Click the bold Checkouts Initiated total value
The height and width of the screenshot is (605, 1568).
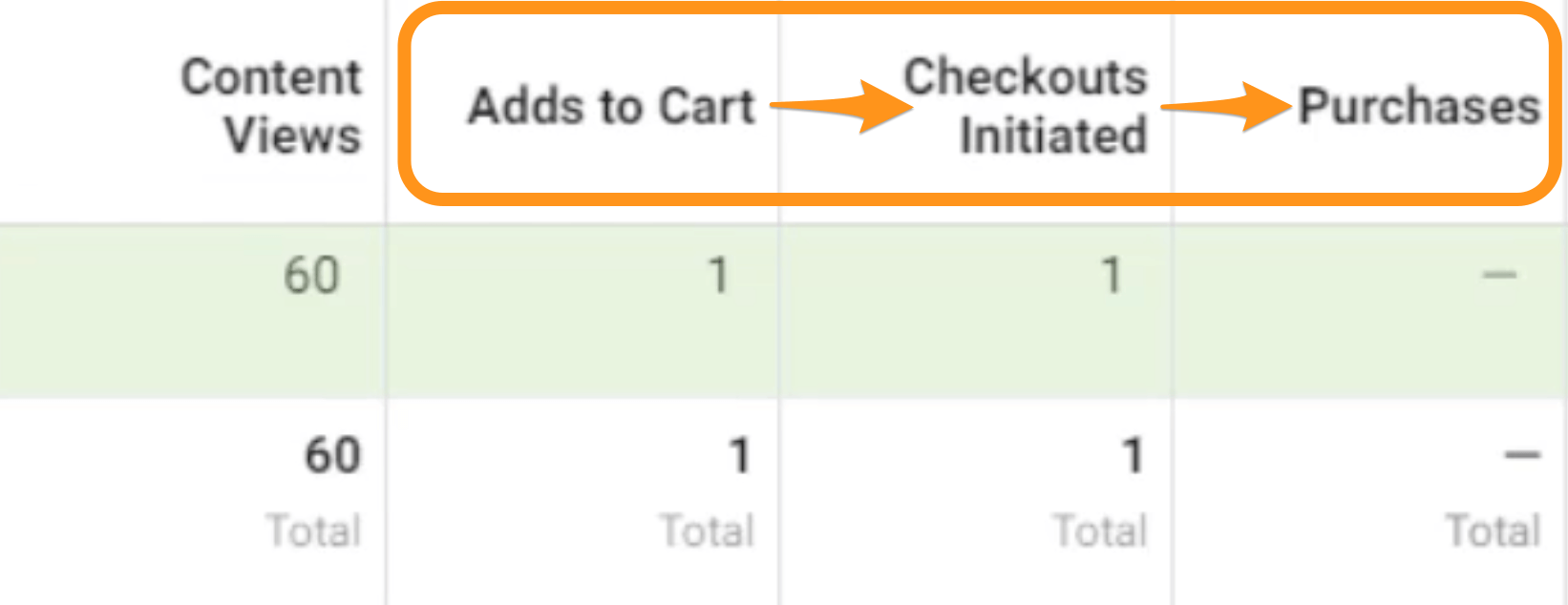(x=1133, y=455)
